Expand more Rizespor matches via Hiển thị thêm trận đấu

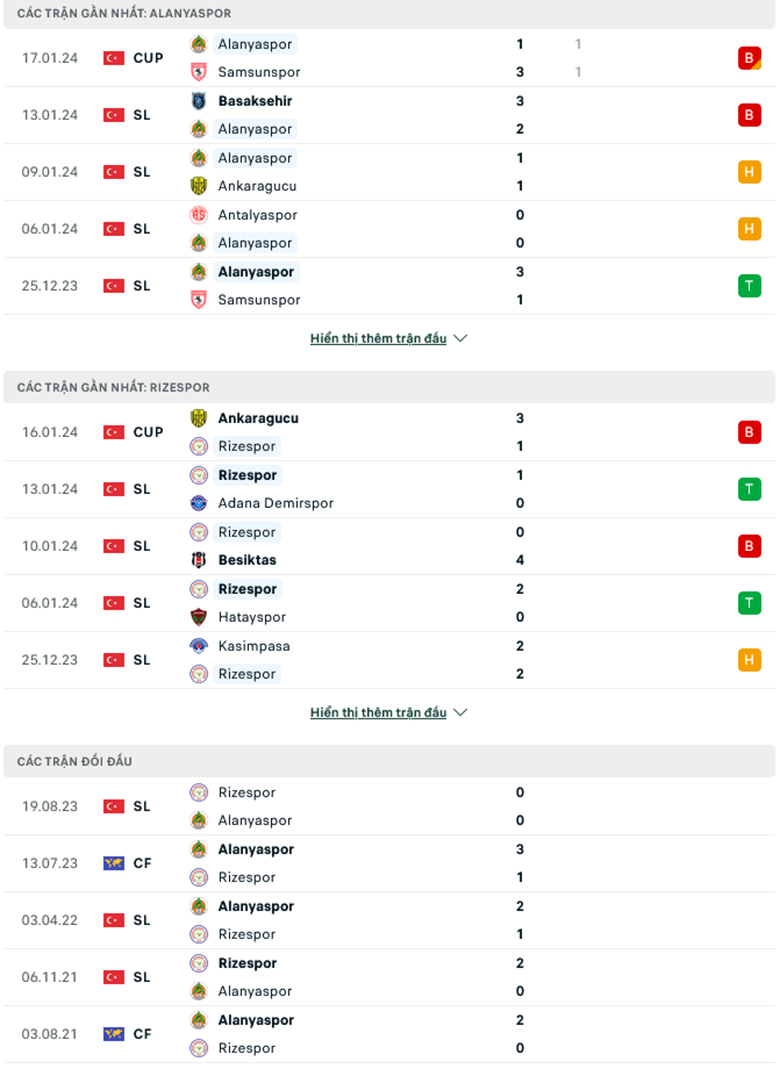[x=378, y=712]
